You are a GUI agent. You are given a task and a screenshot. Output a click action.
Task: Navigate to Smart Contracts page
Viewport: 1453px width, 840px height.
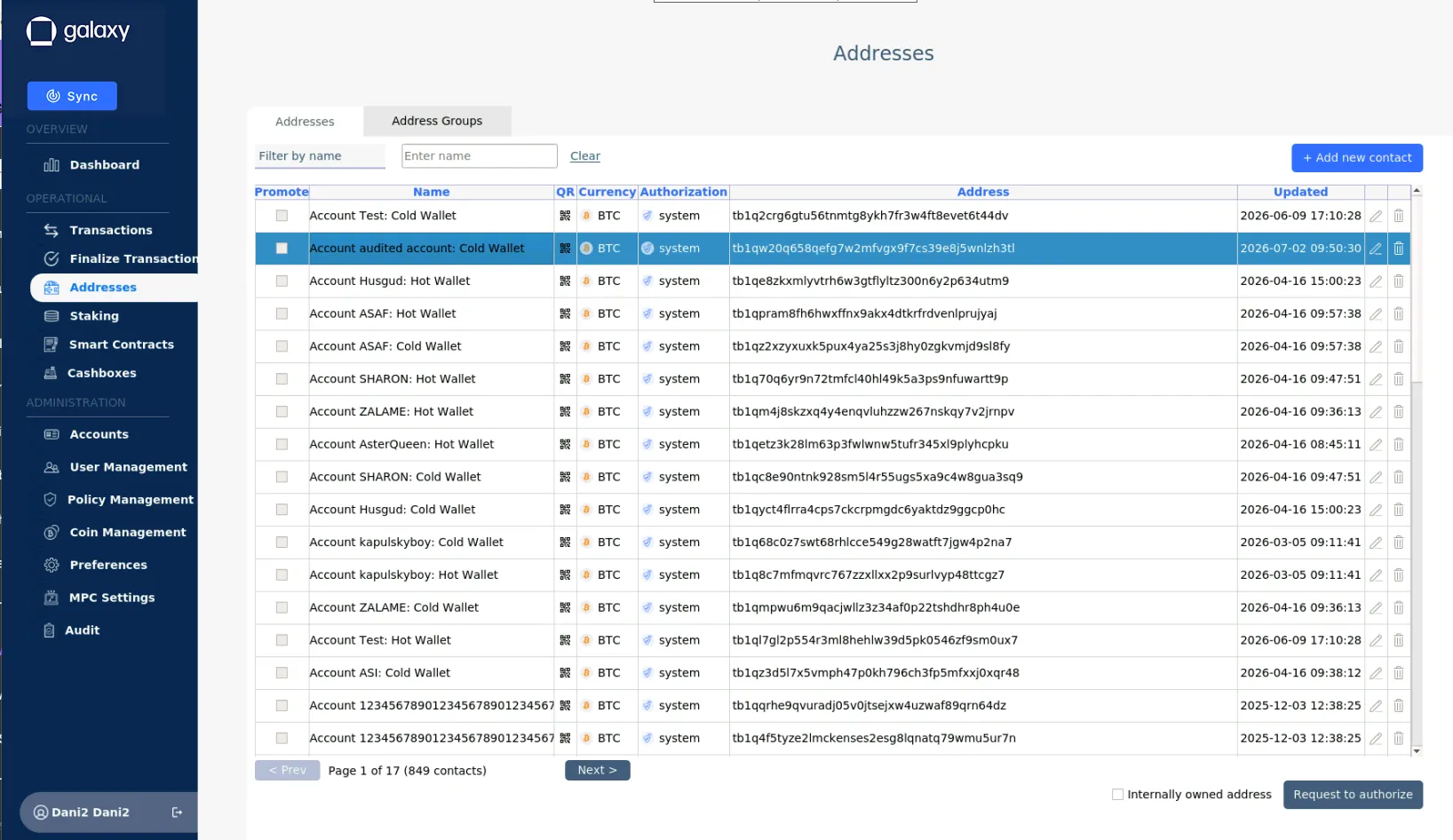click(x=121, y=345)
